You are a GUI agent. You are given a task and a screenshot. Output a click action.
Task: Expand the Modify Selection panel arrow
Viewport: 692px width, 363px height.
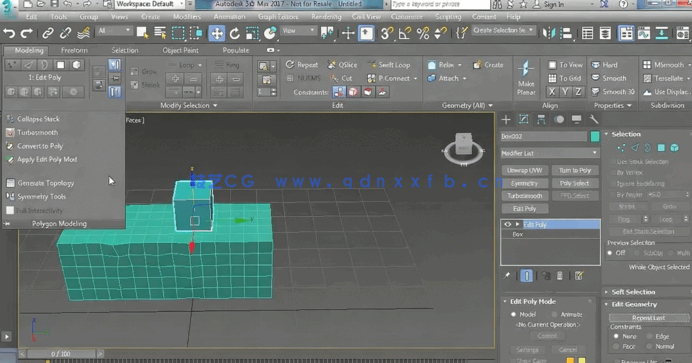pyautogui.click(x=215, y=105)
